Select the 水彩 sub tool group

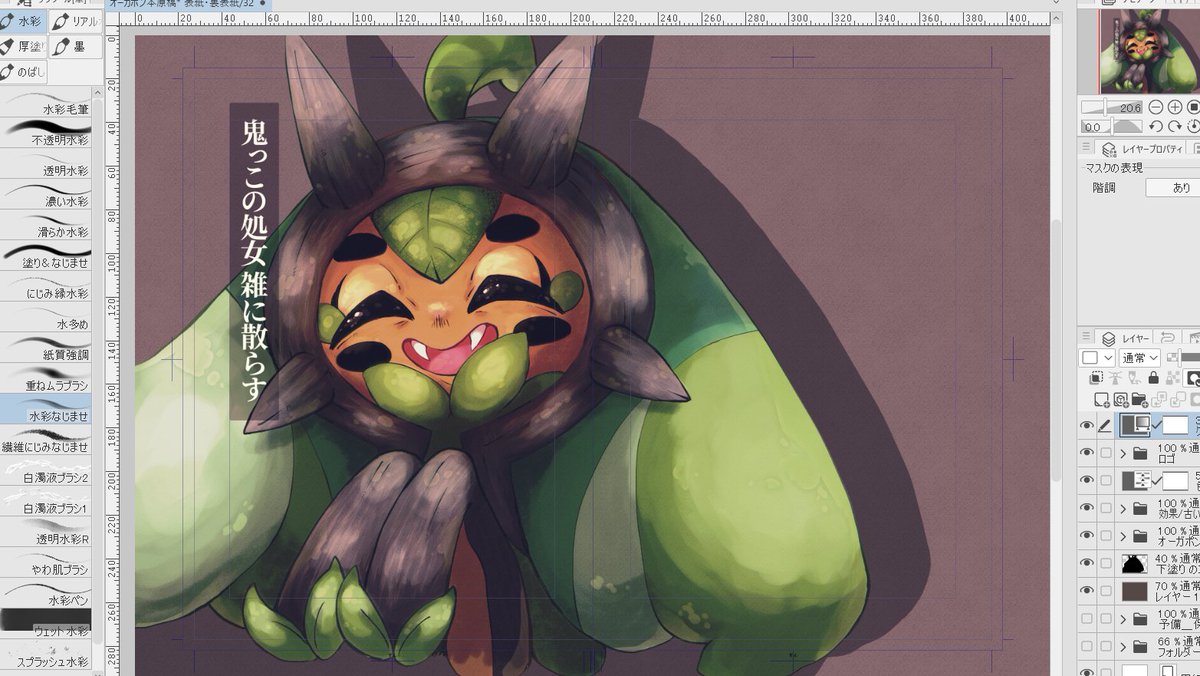[x=23, y=21]
